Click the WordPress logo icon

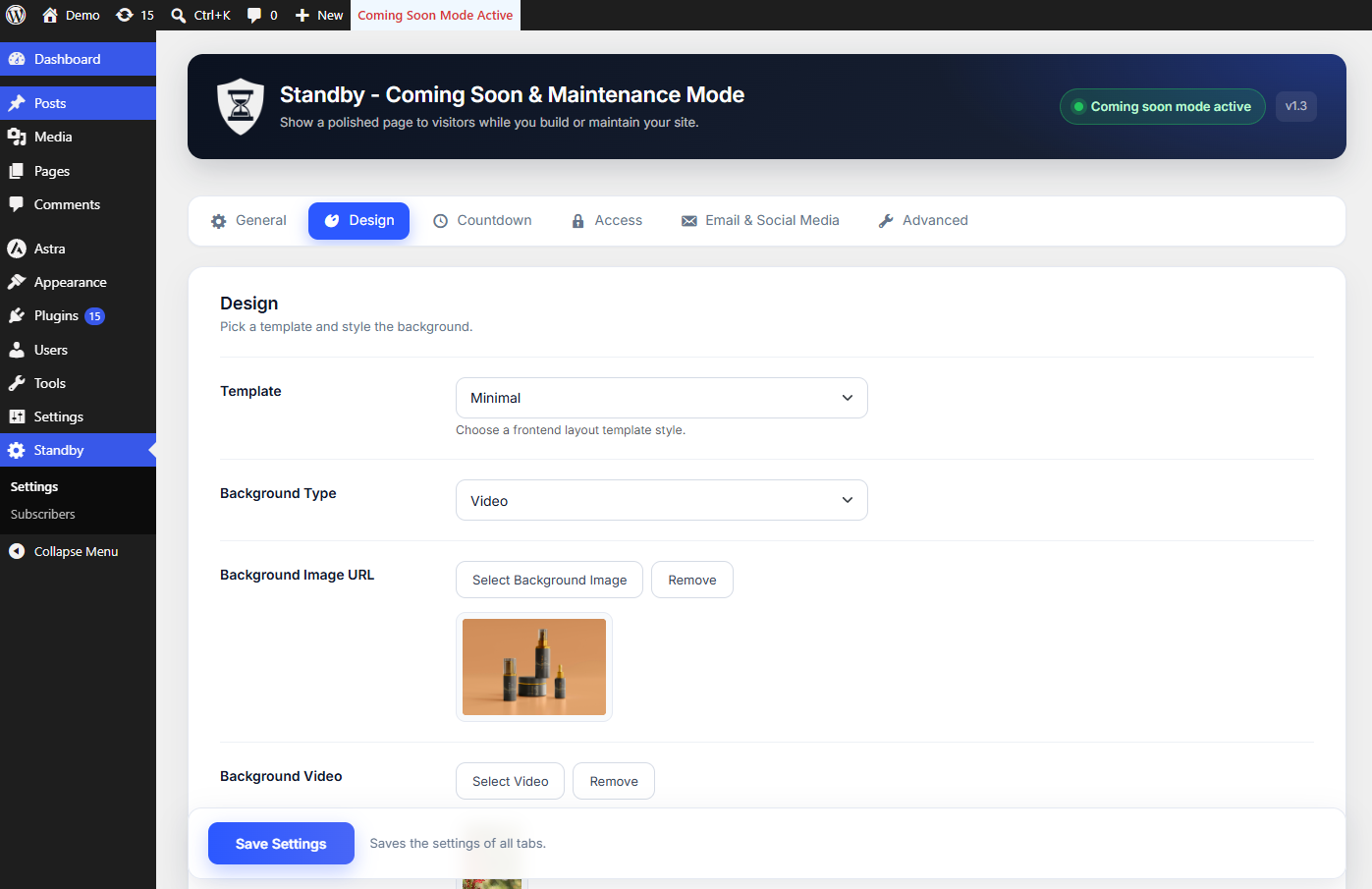[x=16, y=15]
